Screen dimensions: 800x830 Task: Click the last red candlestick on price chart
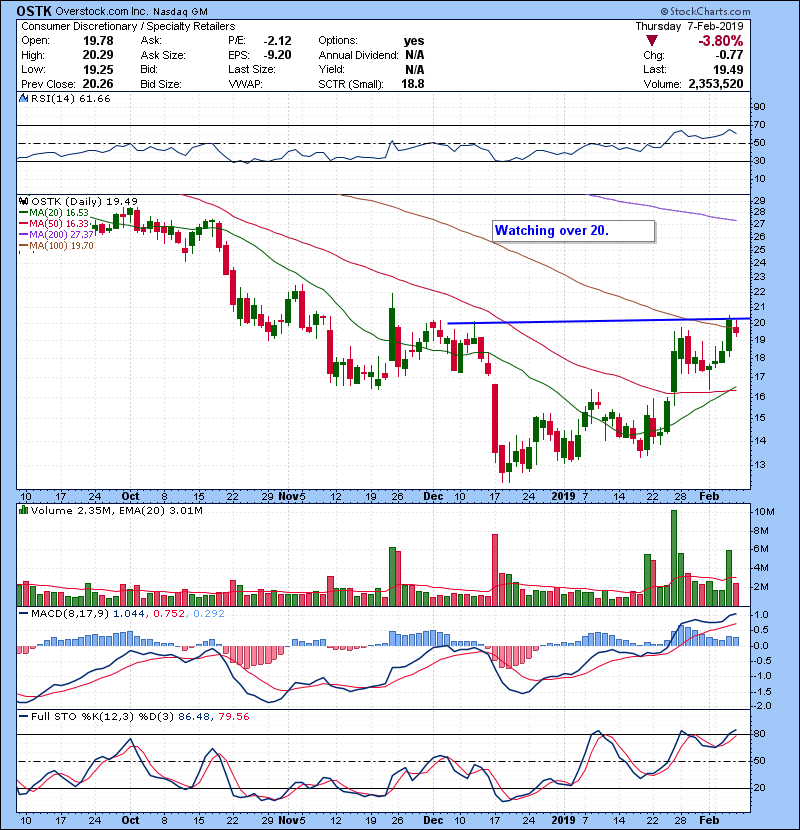[736, 330]
